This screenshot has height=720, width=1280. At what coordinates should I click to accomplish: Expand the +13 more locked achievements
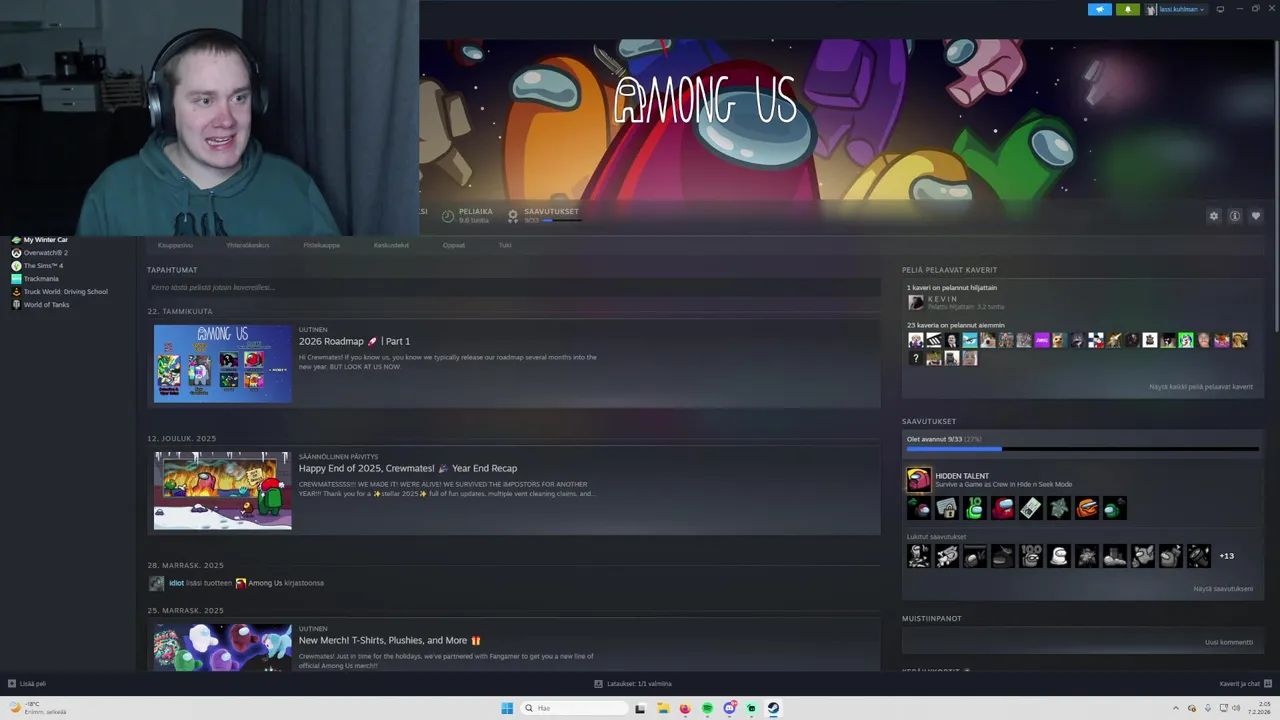pyautogui.click(x=1226, y=556)
